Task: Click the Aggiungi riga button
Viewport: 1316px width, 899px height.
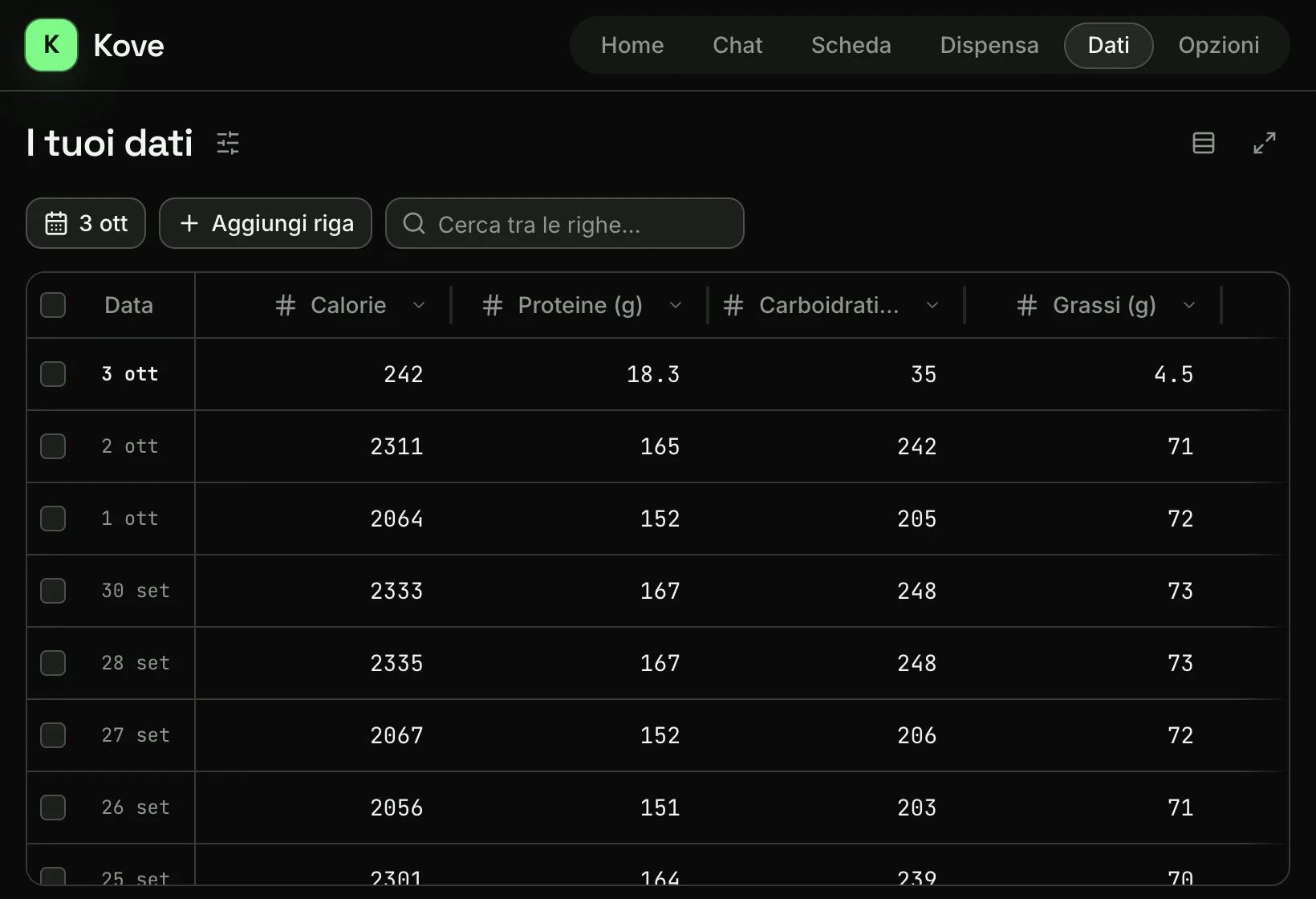Action: (x=266, y=223)
